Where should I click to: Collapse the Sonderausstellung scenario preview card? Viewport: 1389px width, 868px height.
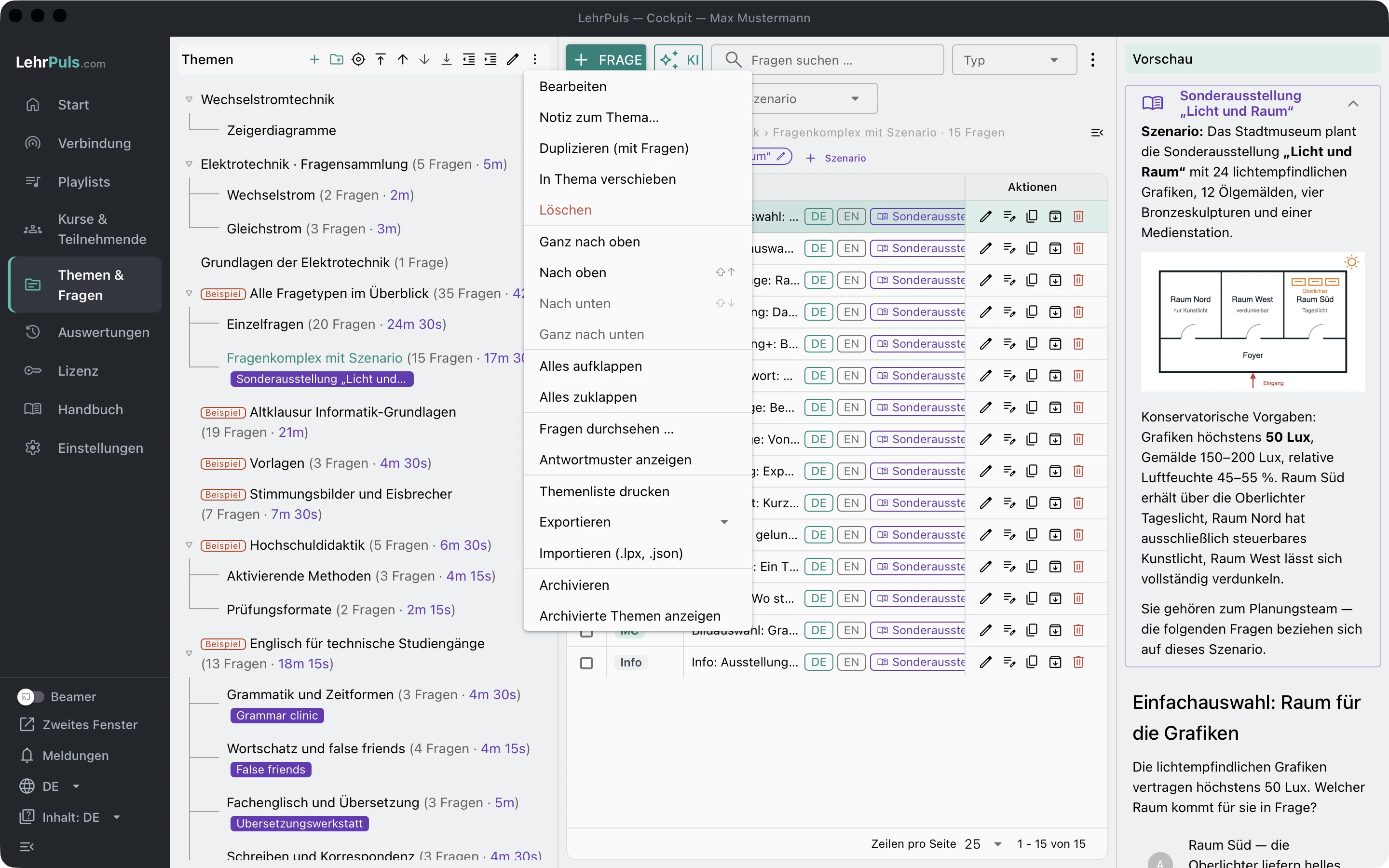tap(1353, 104)
